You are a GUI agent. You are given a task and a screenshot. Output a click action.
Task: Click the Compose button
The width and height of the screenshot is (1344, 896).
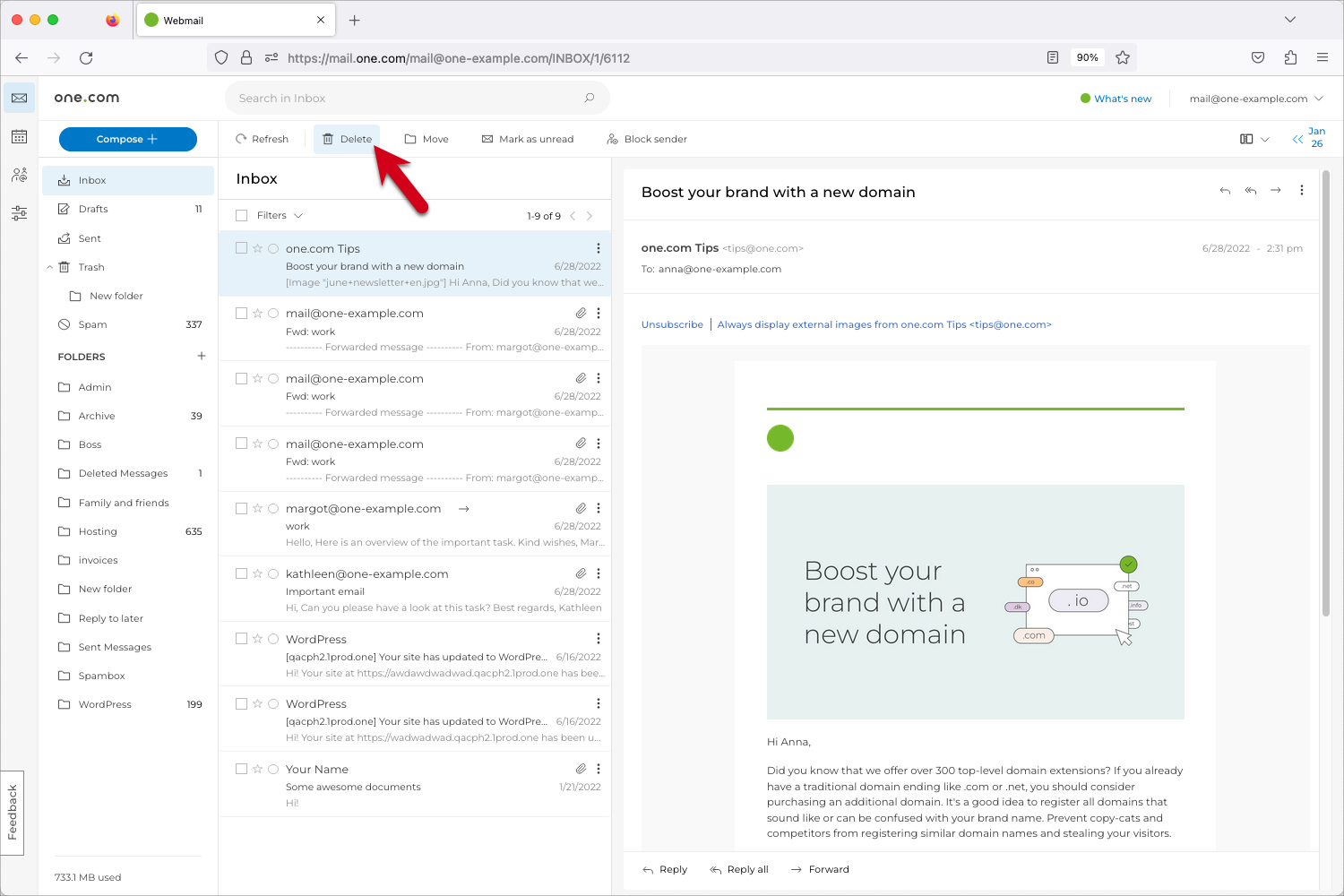click(x=127, y=139)
